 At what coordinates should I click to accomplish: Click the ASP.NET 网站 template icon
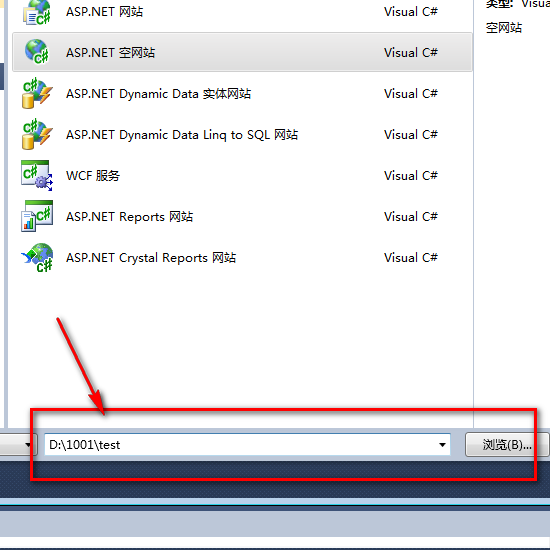pos(37,12)
